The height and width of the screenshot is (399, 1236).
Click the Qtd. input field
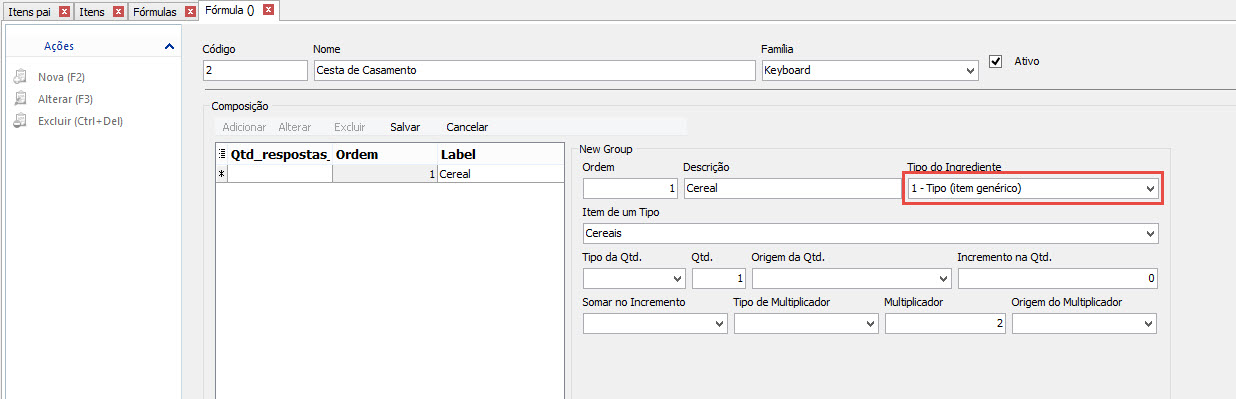tap(719, 278)
